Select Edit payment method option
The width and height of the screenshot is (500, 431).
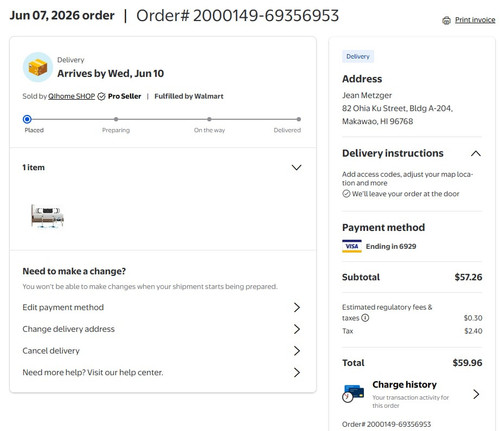click(162, 307)
